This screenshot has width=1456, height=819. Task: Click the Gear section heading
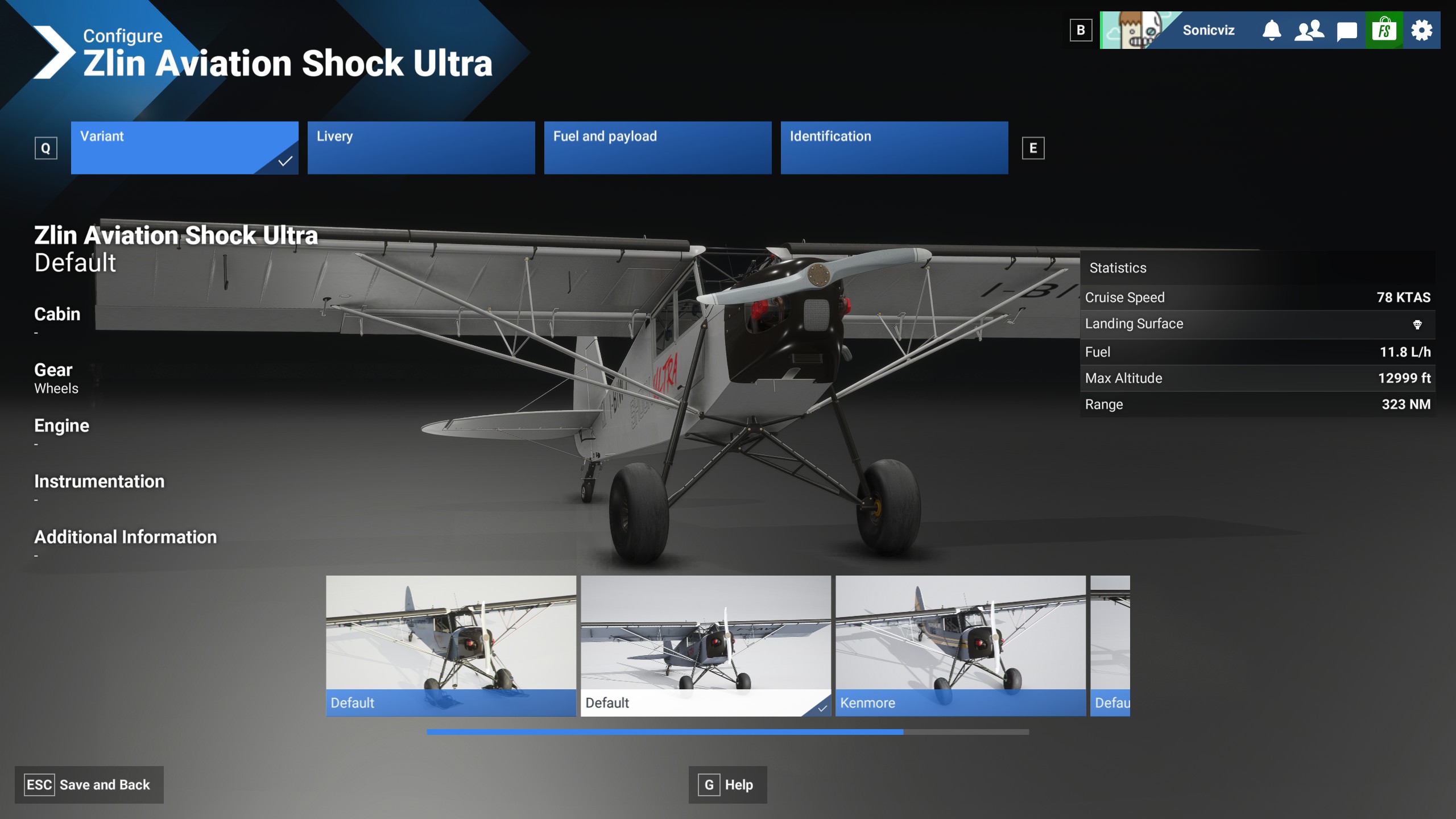click(x=53, y=370)
